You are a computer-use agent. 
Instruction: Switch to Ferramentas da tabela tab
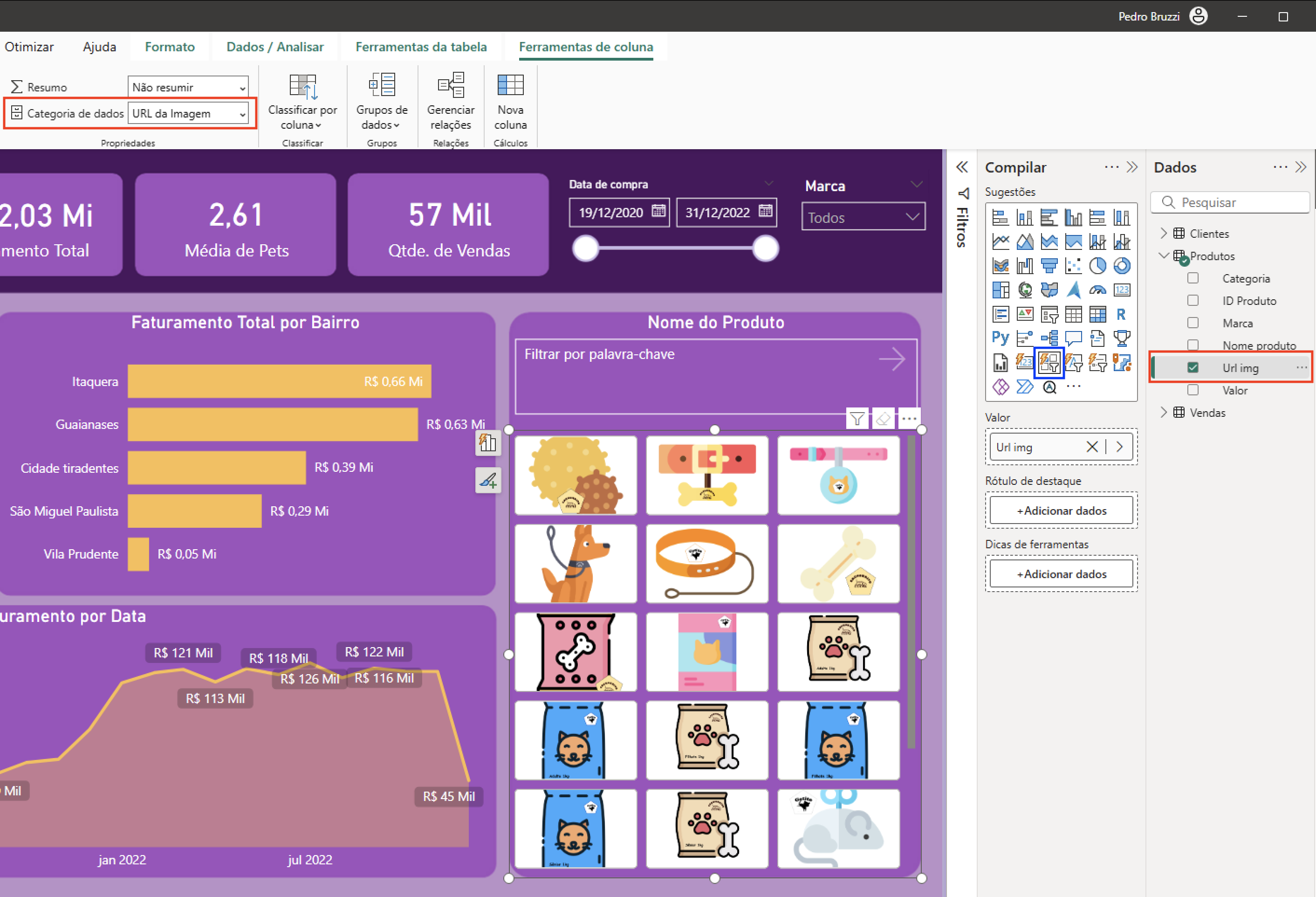[421, 47]
